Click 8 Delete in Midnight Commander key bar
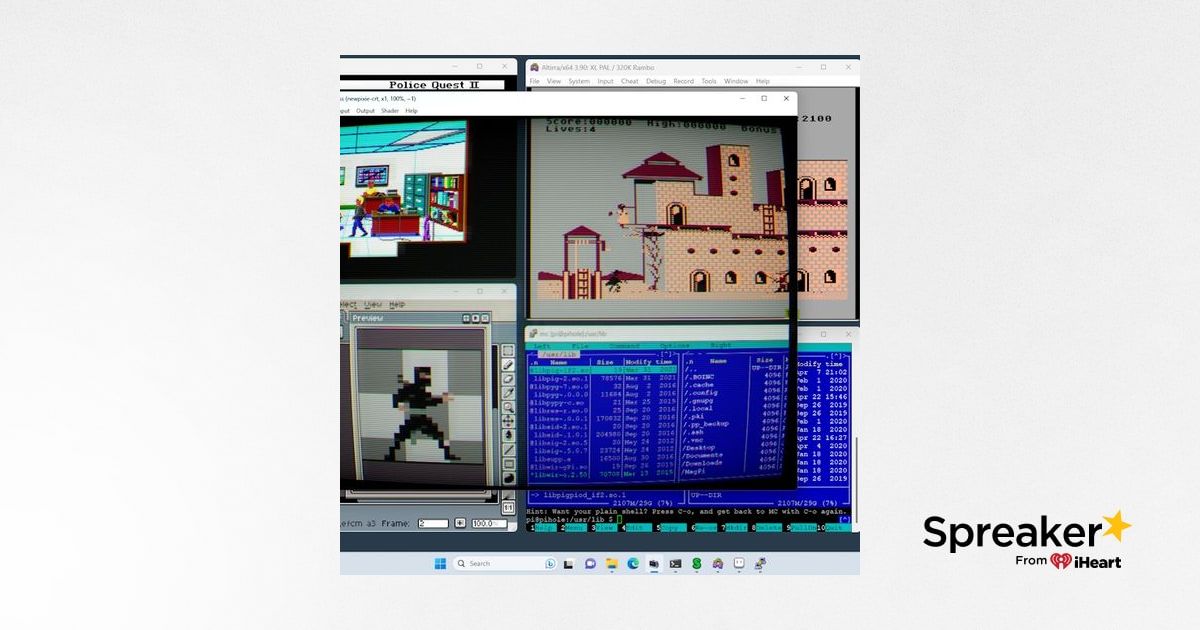This screenshot has height=630, width=1200. pos(766,528)
